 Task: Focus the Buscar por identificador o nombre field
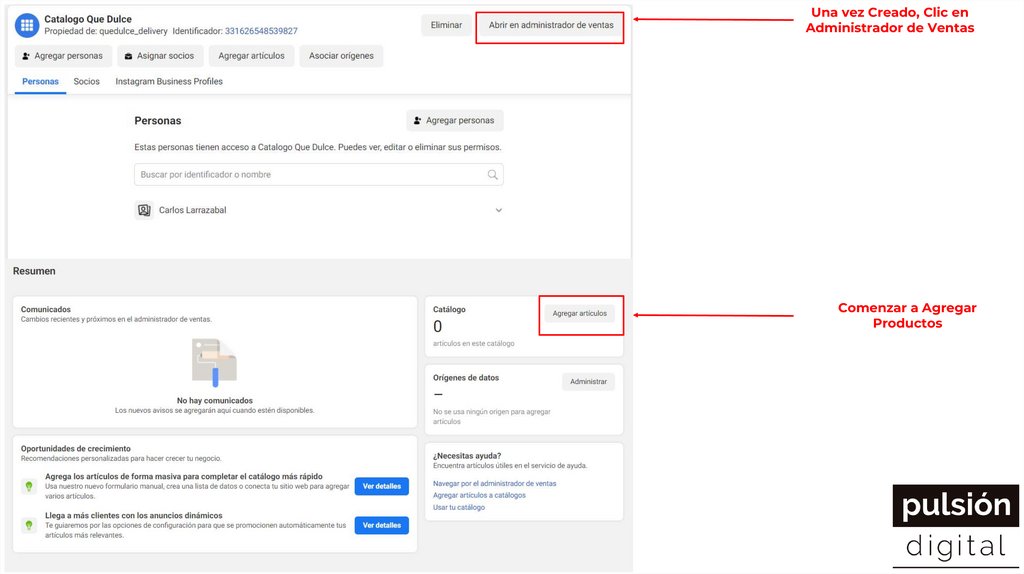click(310, 175)
